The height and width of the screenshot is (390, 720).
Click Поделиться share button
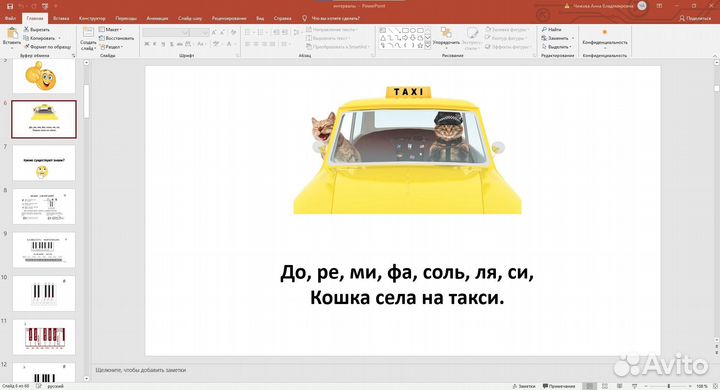pos(695,18)
